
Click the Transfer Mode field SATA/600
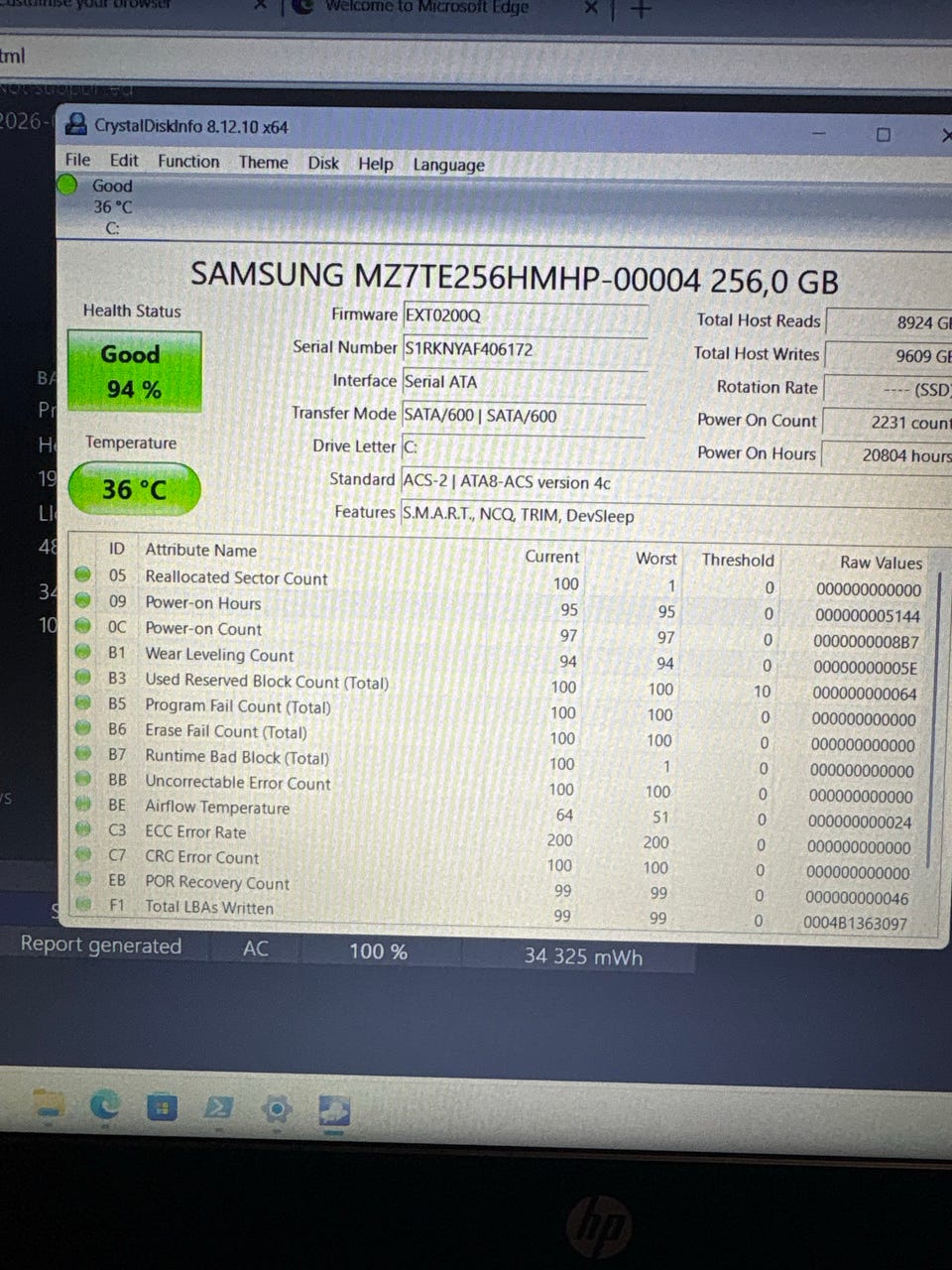524,416
